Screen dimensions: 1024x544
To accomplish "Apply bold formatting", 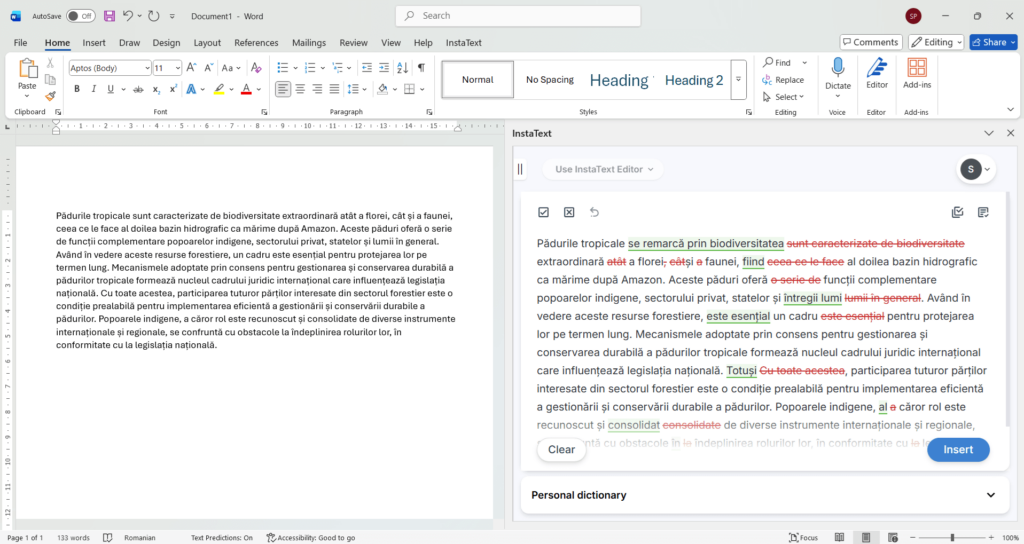I will (76, 89).
